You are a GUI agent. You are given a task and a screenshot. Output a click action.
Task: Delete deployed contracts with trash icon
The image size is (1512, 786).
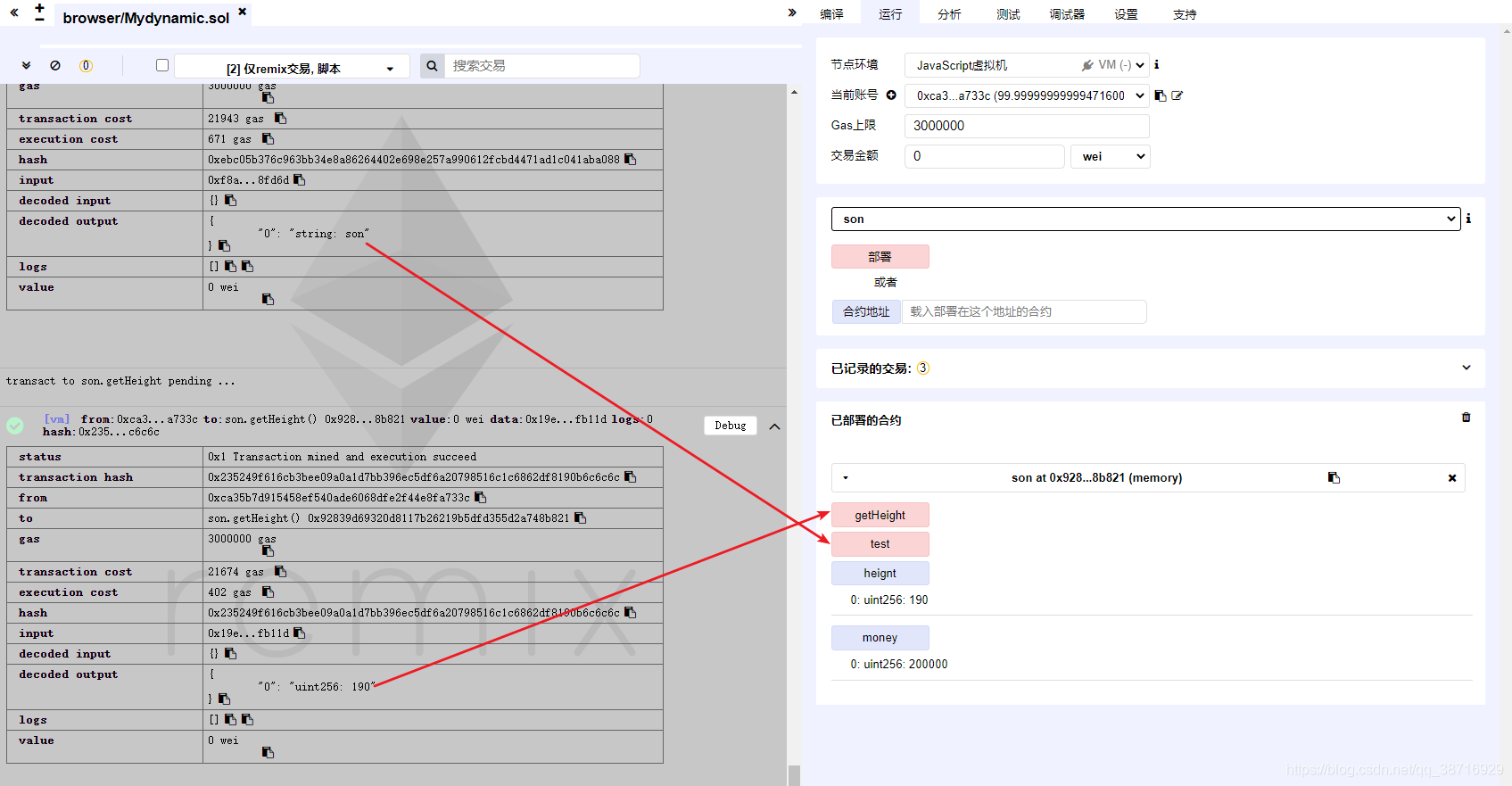(1466, 418)
